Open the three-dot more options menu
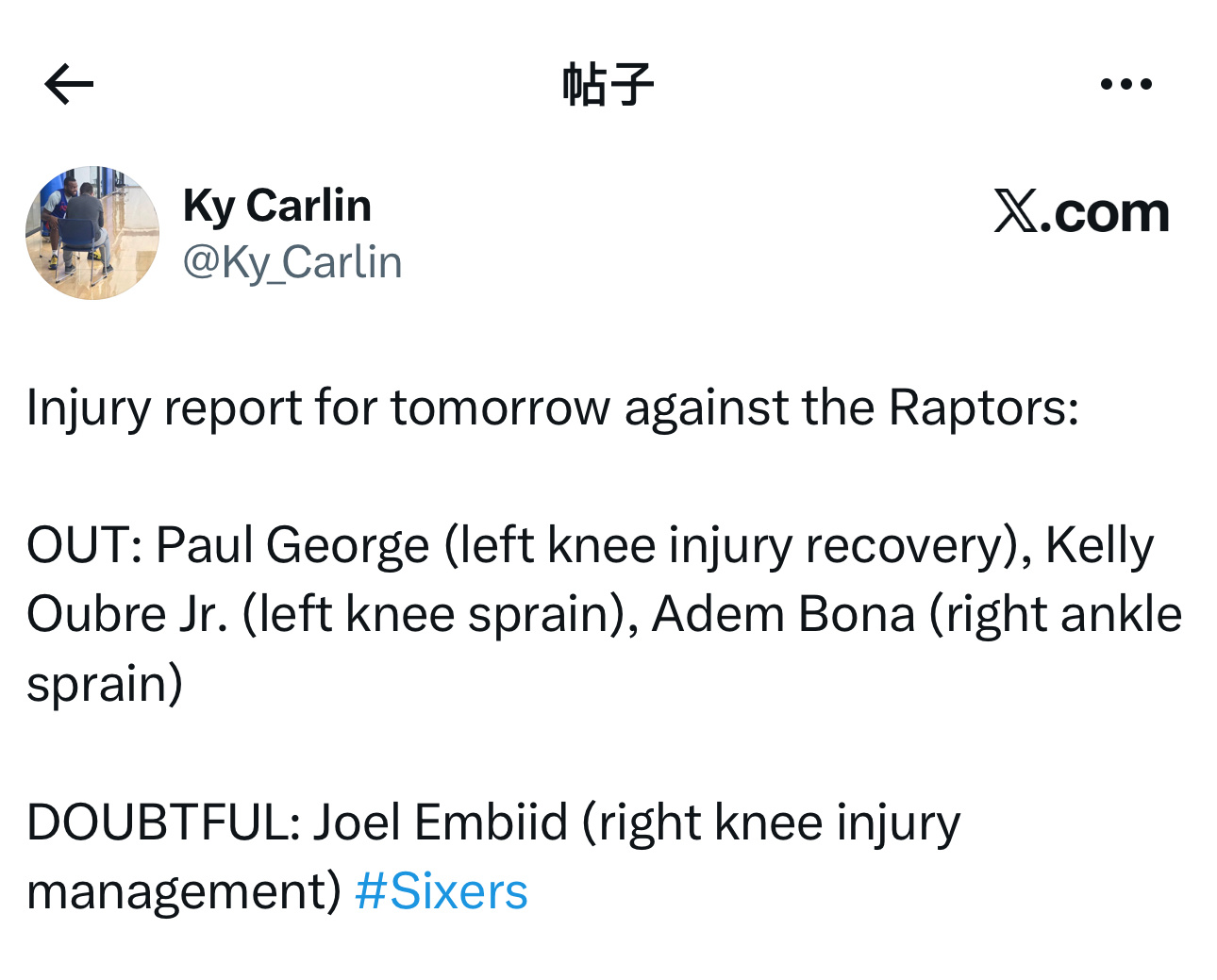This screenshot has width=1217, height=980. click(1125, 85)
